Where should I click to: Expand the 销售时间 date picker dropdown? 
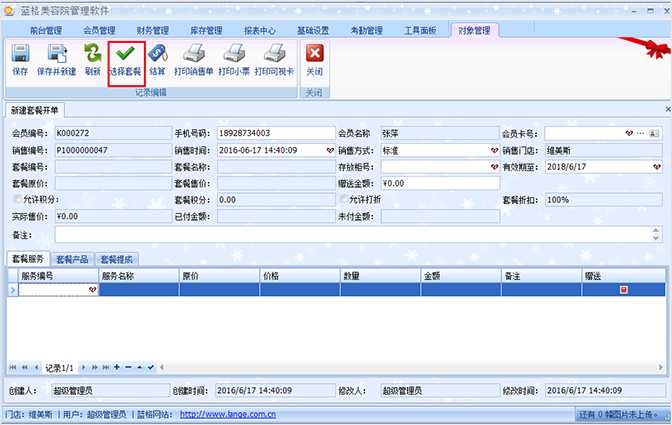(x=328, y=150)
